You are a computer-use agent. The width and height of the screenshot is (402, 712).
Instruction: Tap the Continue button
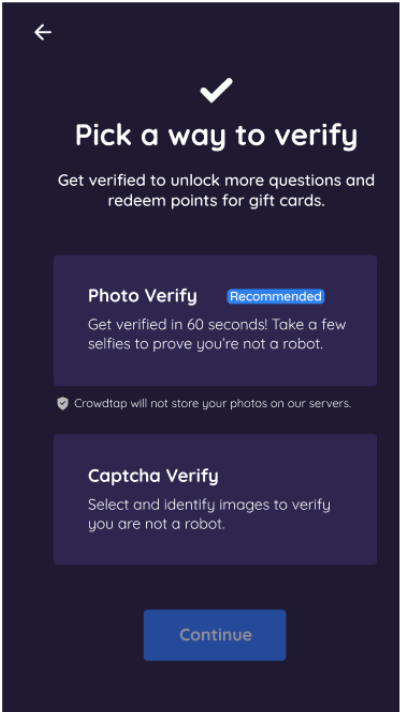click(x=215, y=635)
